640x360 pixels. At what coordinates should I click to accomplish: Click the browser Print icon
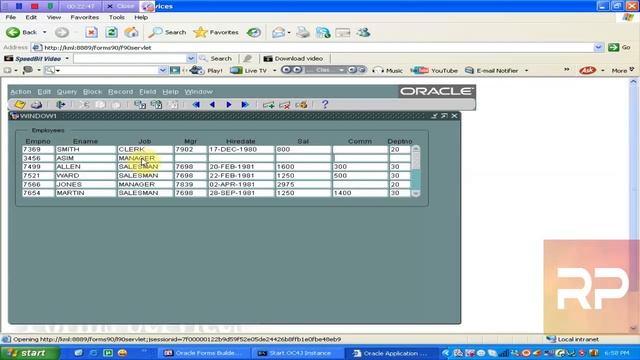(303, 32)
